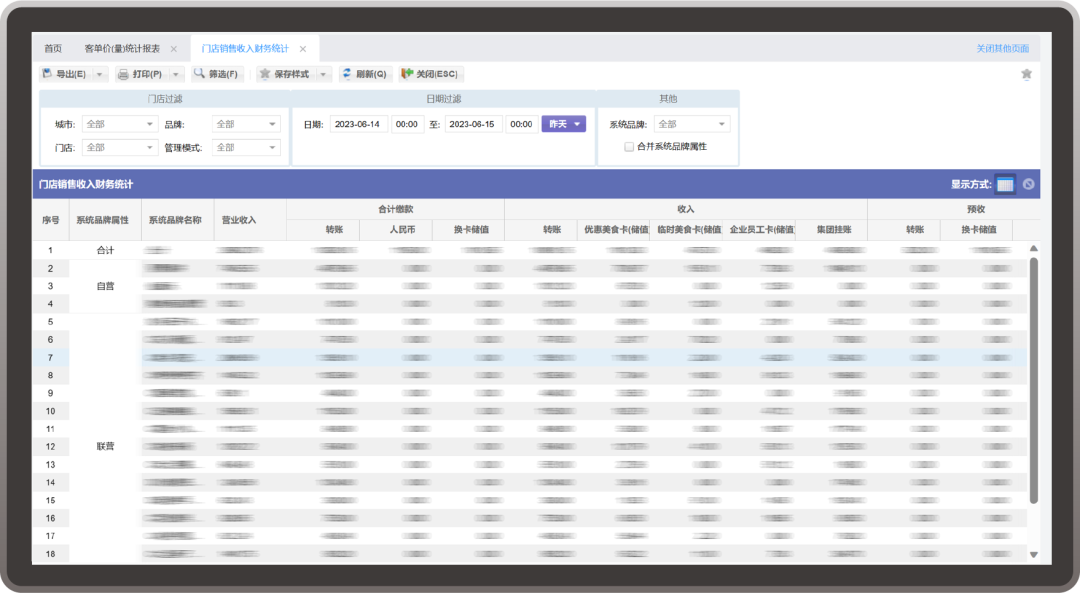The height and width of the screenshot is (593, 1080).
Task: Click the 打印(P) print button
Action: [x=141, y=74]
